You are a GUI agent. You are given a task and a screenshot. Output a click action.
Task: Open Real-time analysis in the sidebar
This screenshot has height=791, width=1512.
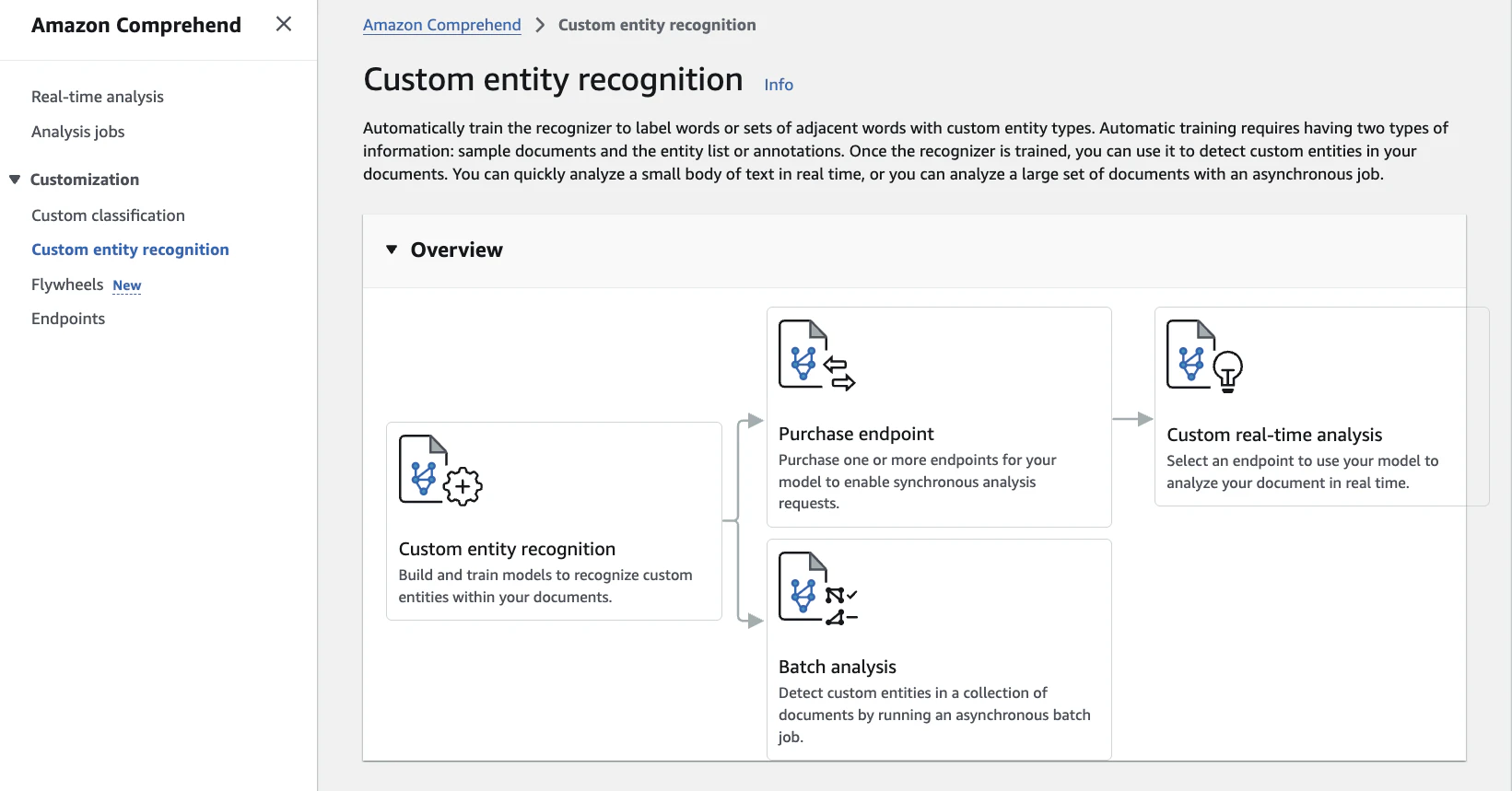click(98, 97)
